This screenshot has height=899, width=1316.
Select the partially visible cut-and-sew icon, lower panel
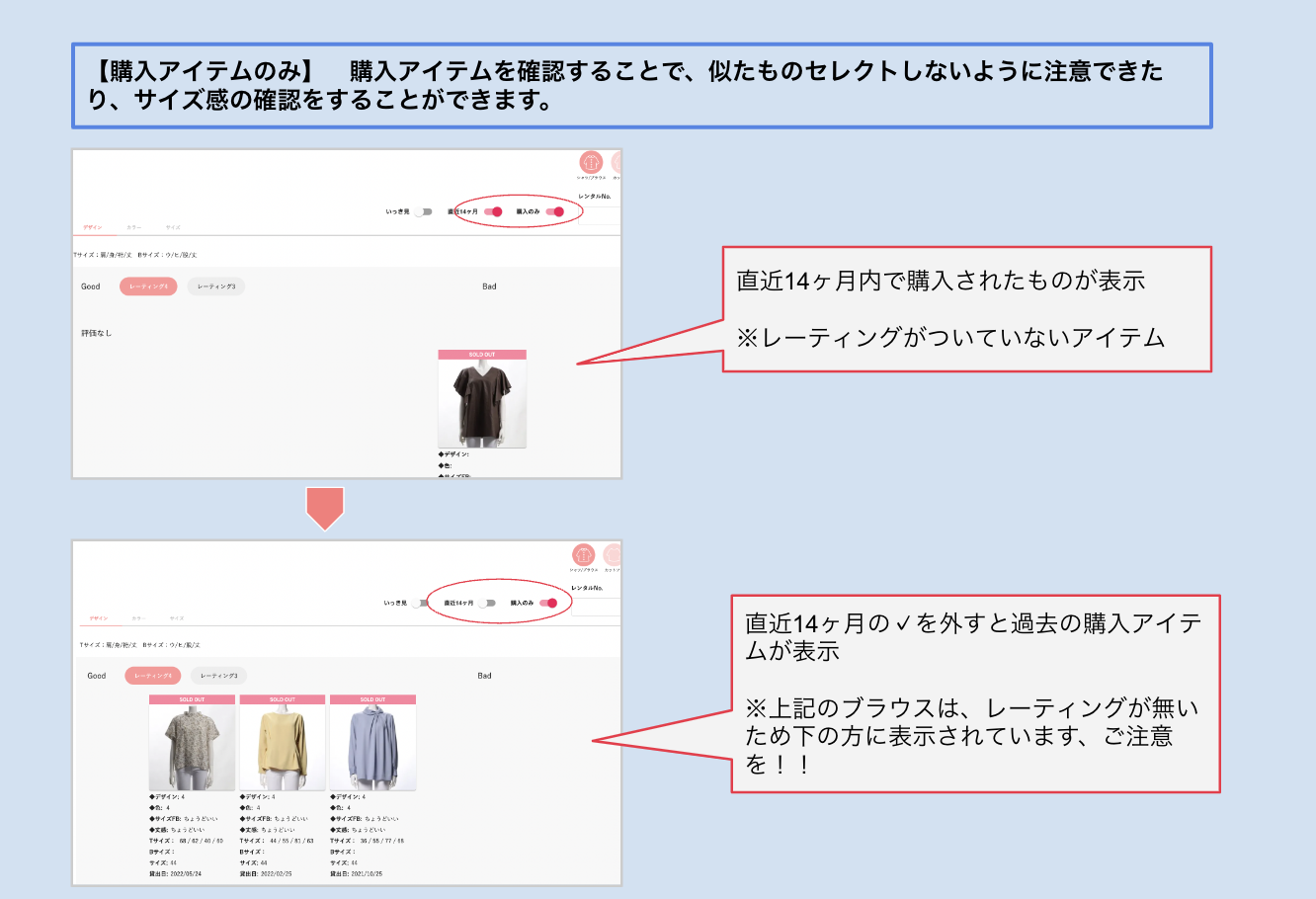613,554
